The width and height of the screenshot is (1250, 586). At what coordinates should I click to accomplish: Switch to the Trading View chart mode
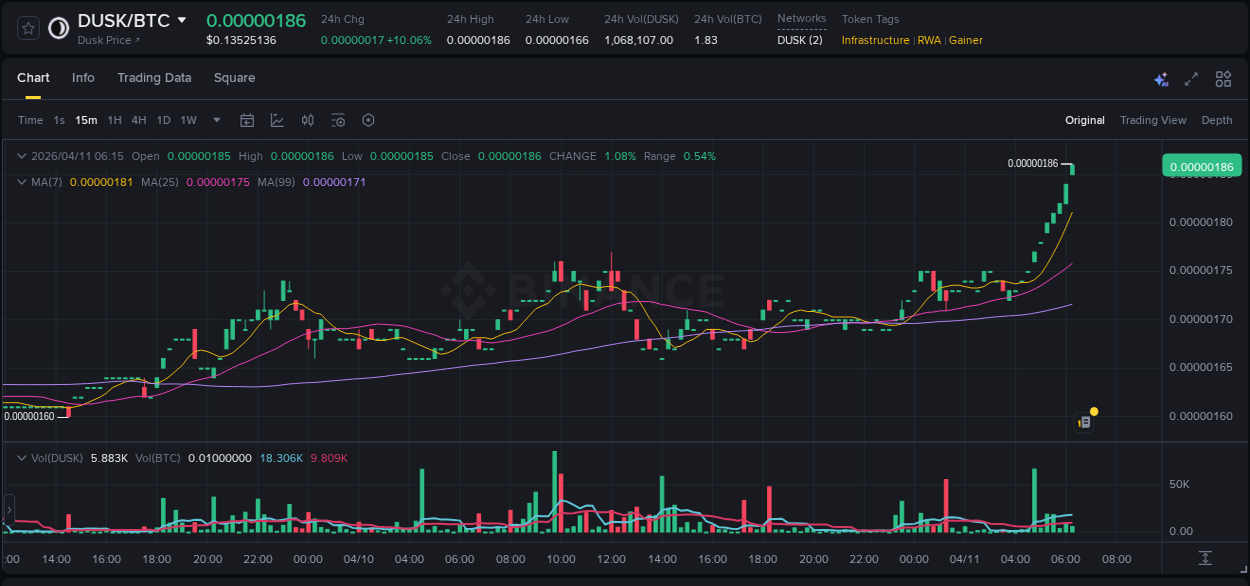click(1153, 120)
